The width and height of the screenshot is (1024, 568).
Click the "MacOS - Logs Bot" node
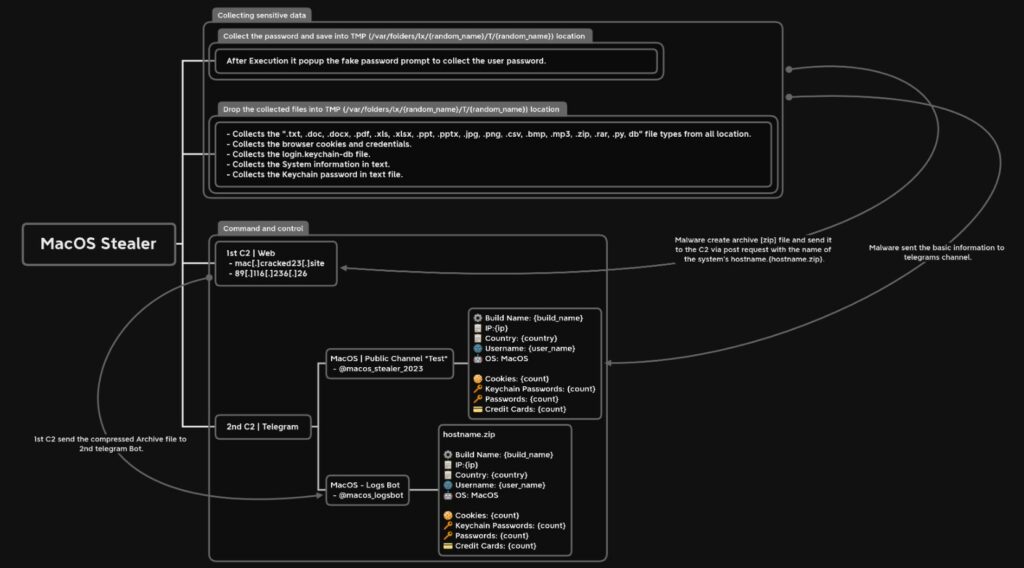pyautogui.click(x=367, y=489)
